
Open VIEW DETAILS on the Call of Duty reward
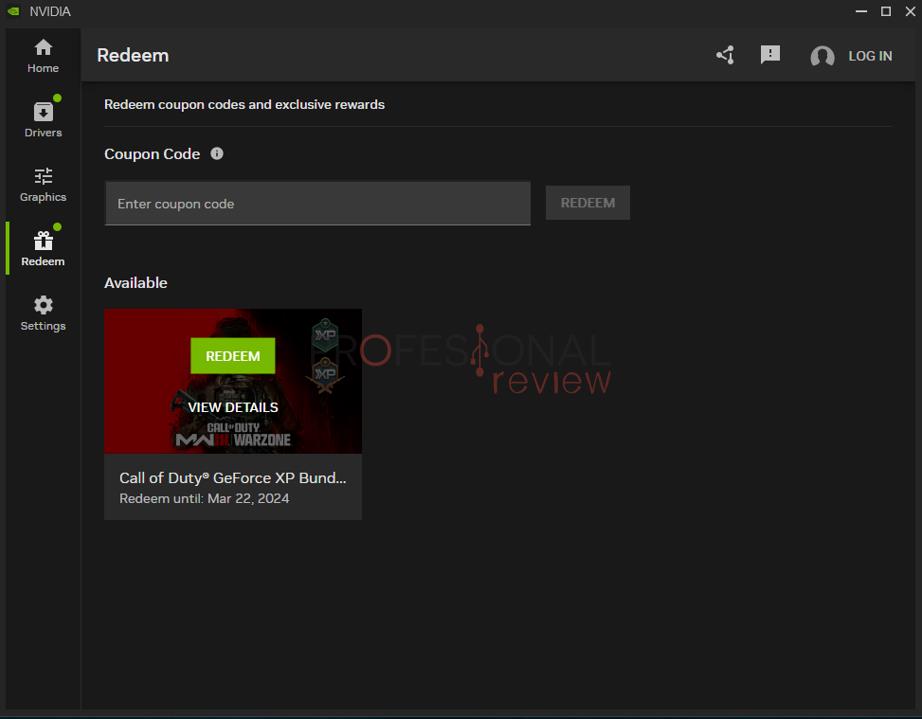[233, 407]
